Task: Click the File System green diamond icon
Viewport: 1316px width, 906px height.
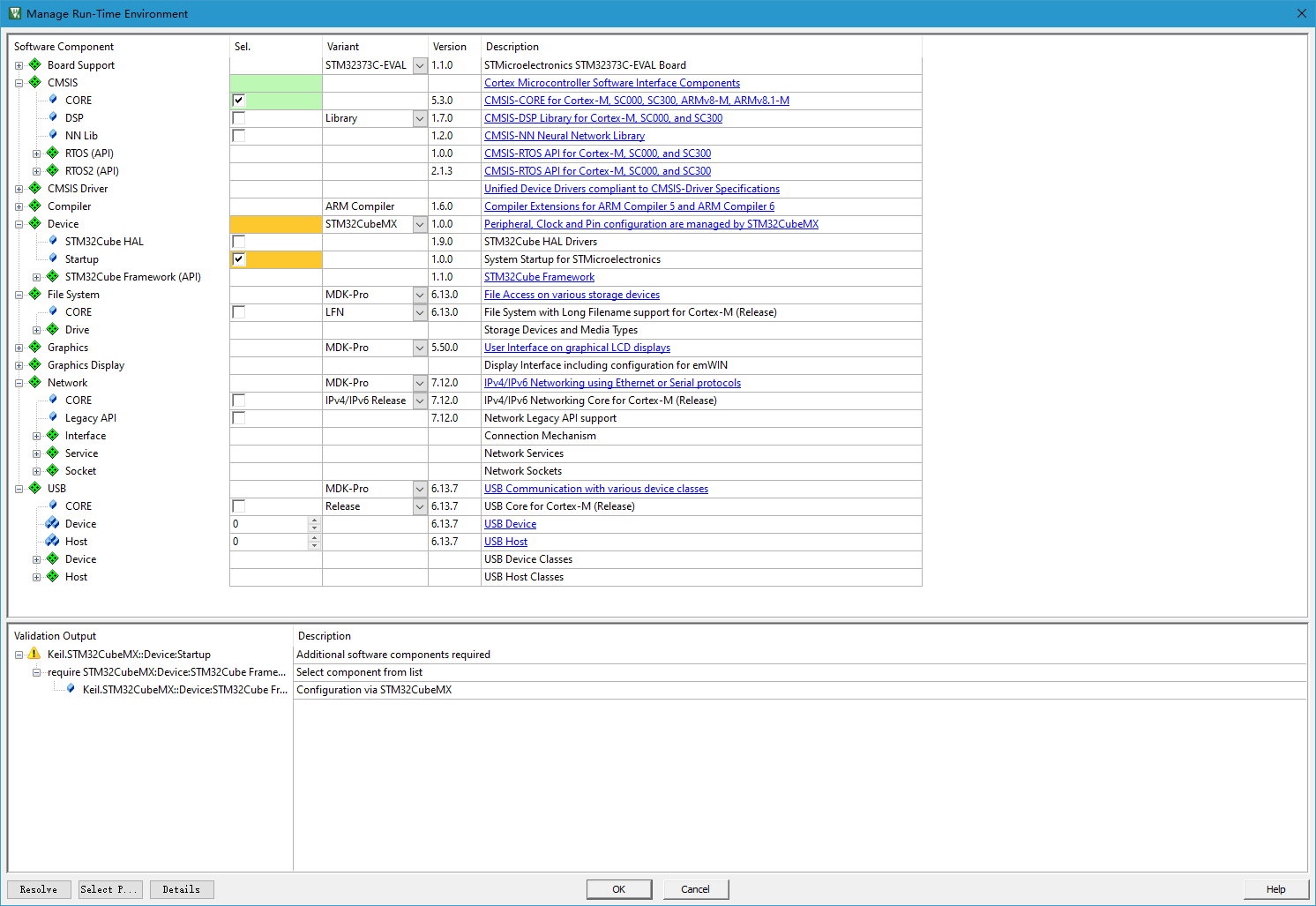Action: point(35,294)
